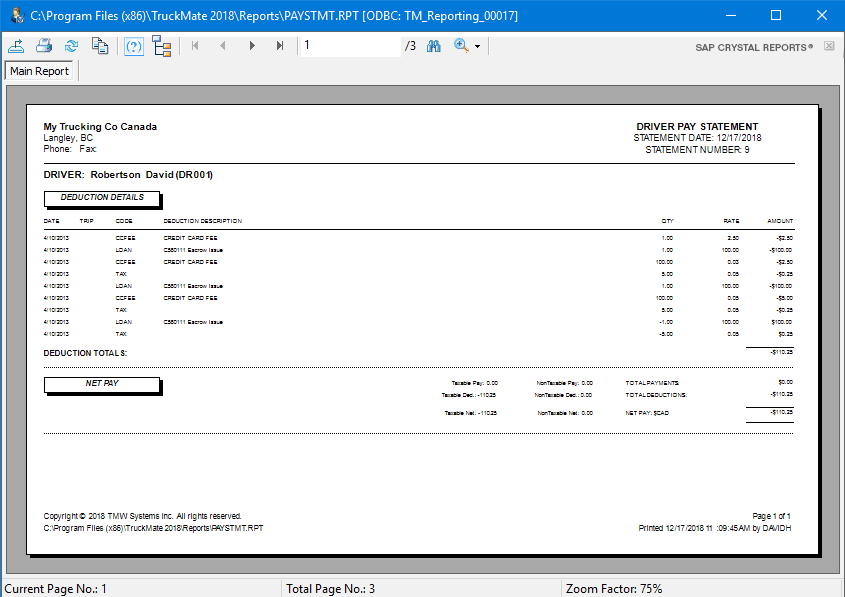Click the Zoom magnifier icon
Viewport: 845px width, 597px height.
[461, 46]
